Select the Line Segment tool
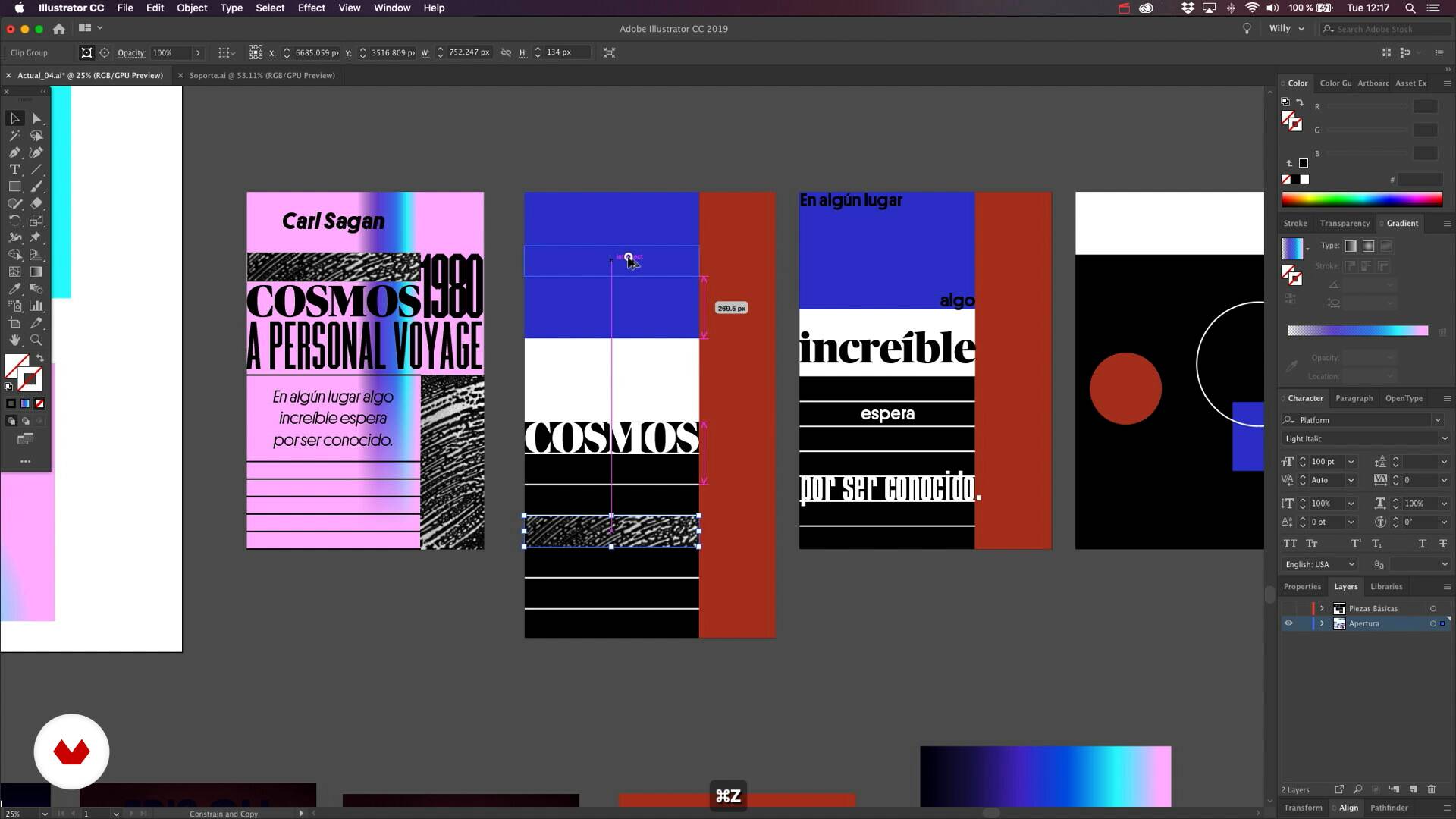This screenshot has width=1456, height=819. 36,170
